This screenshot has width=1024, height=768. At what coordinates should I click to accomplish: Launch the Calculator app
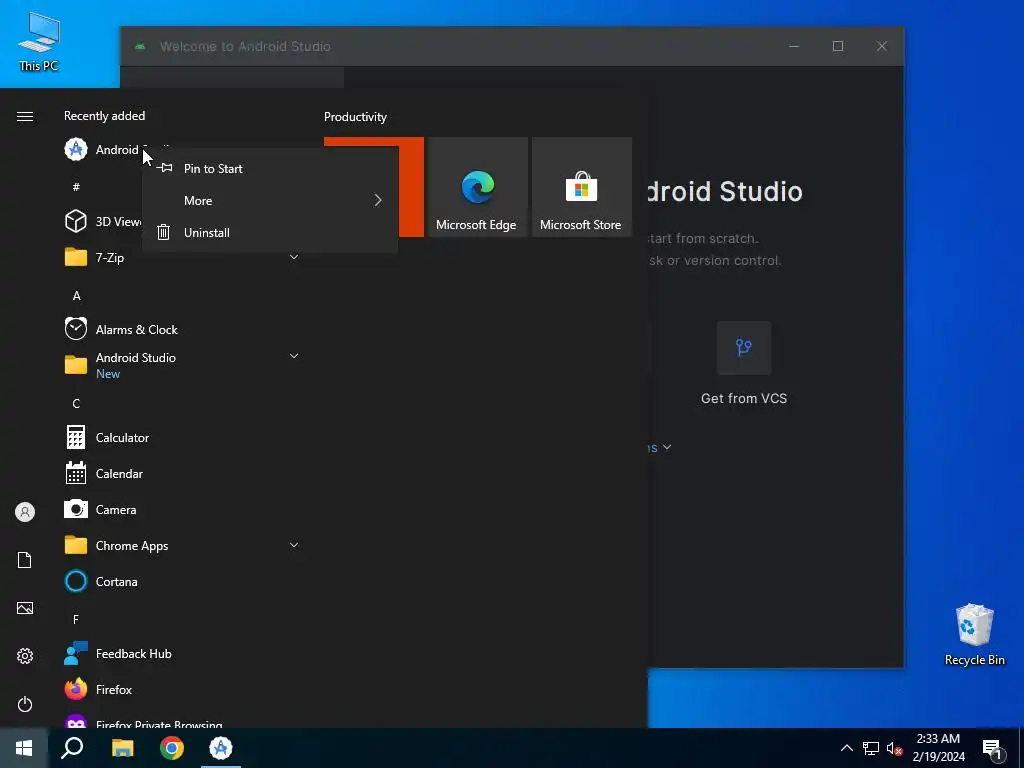(183, 438)
